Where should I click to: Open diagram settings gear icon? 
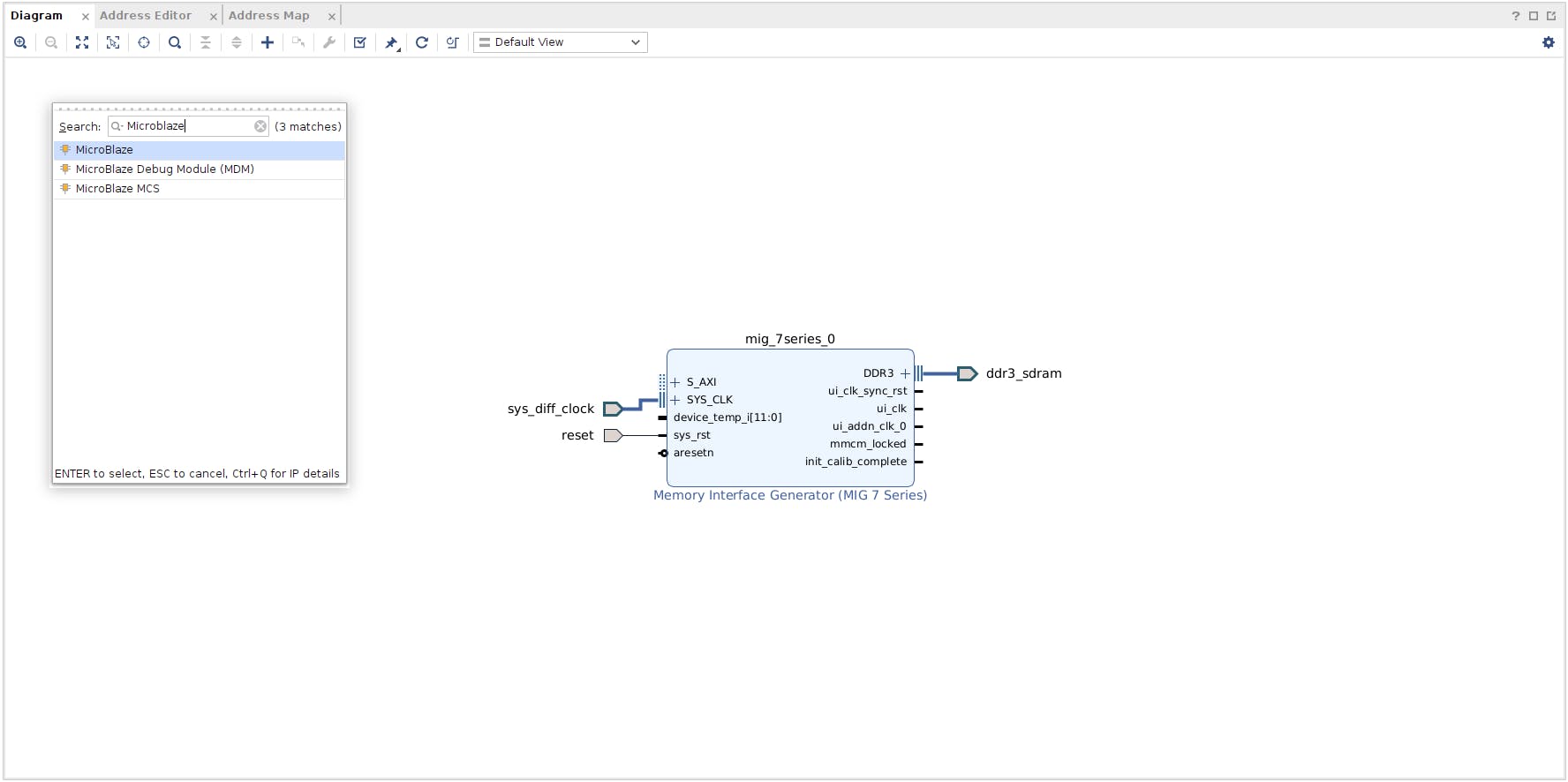tap(1549, 42)
